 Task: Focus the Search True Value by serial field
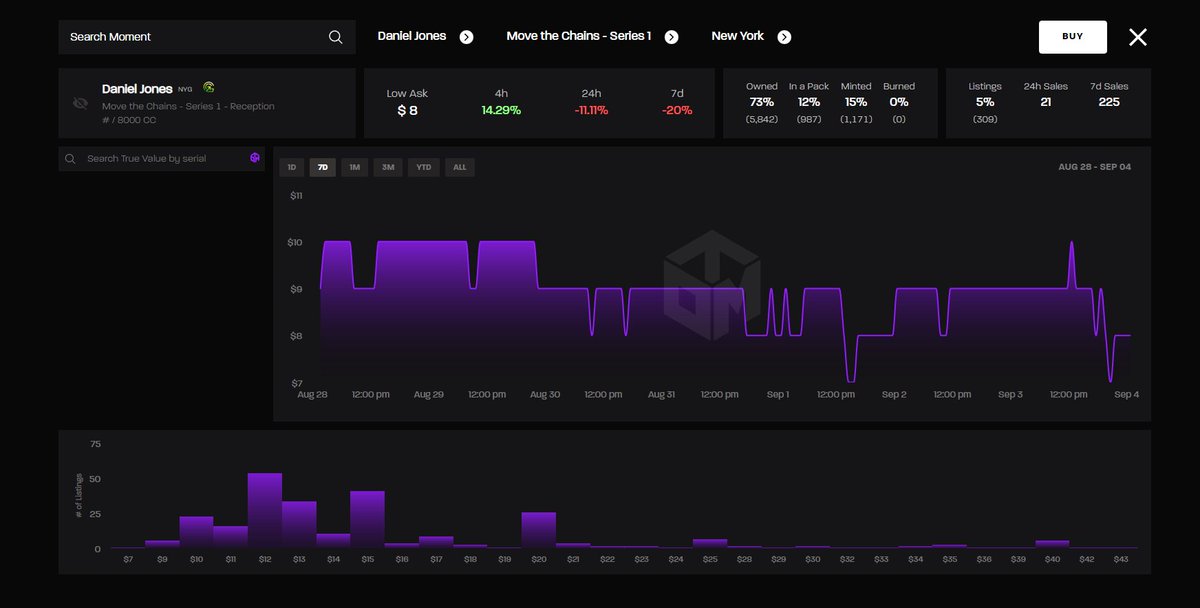pos(162,158)
